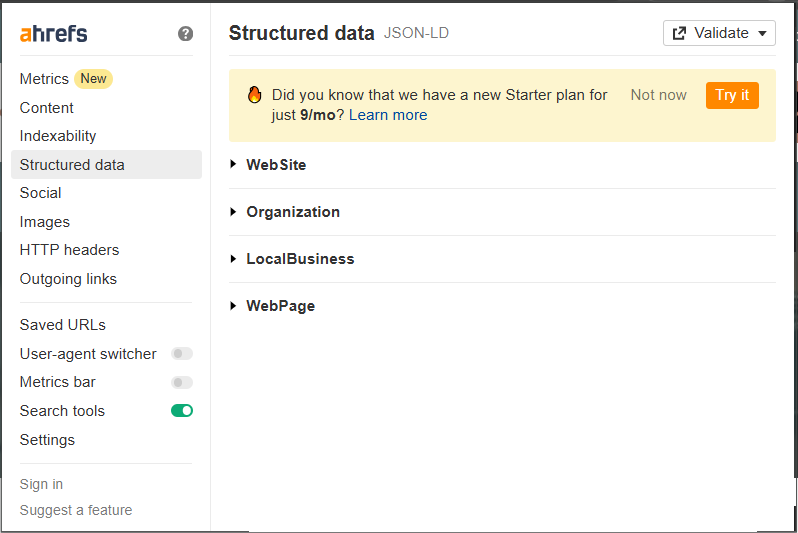This screenshot has width=798, height=533.
Task: Click the New badge next to Metrics
Action: (x=93, y=79)
